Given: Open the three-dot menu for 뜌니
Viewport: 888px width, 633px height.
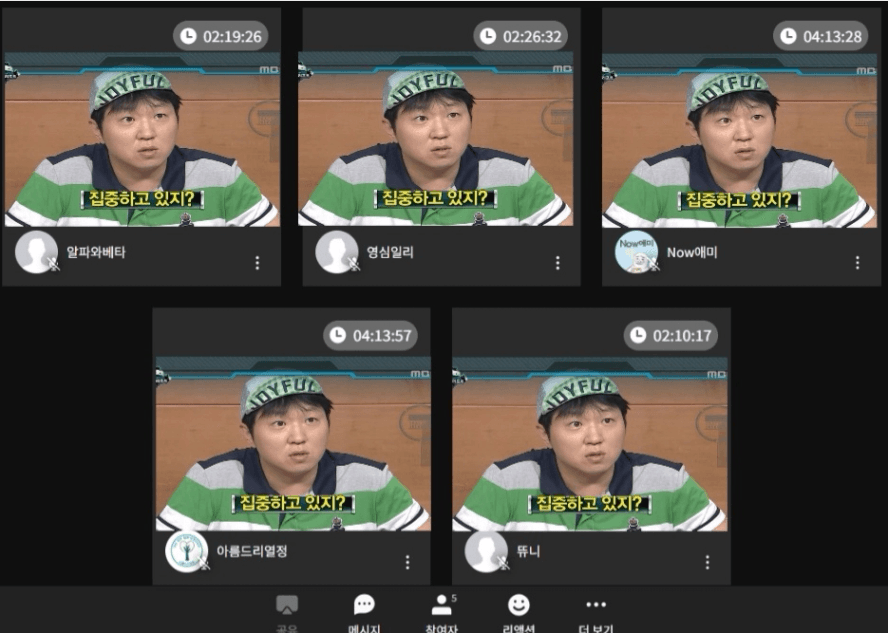Looking at the screenshot, I should [707, 562].
